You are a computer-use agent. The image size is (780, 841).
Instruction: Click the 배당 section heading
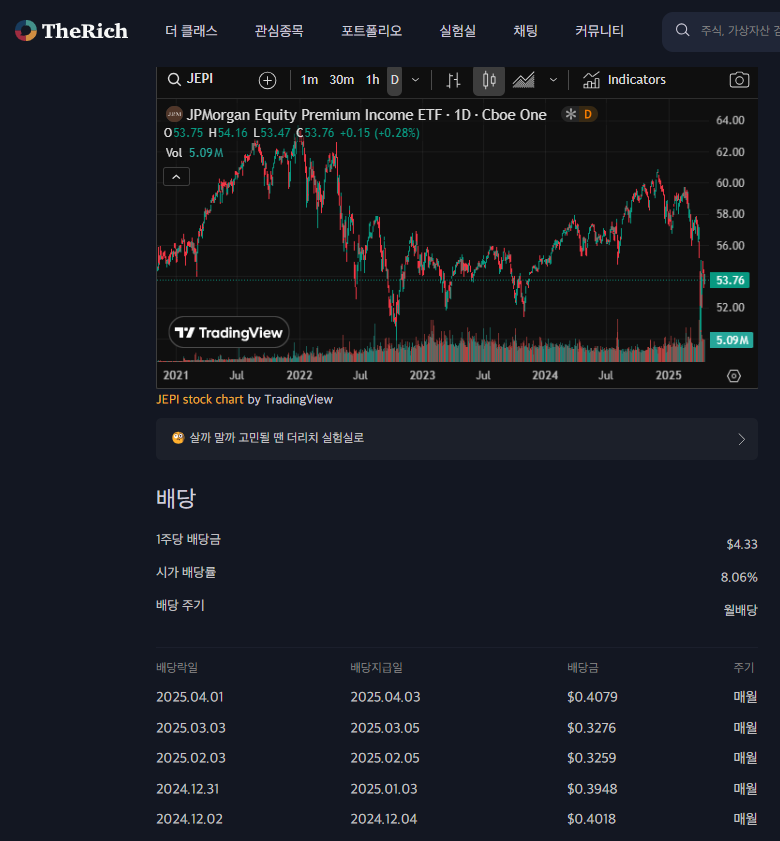coord(176,498)
